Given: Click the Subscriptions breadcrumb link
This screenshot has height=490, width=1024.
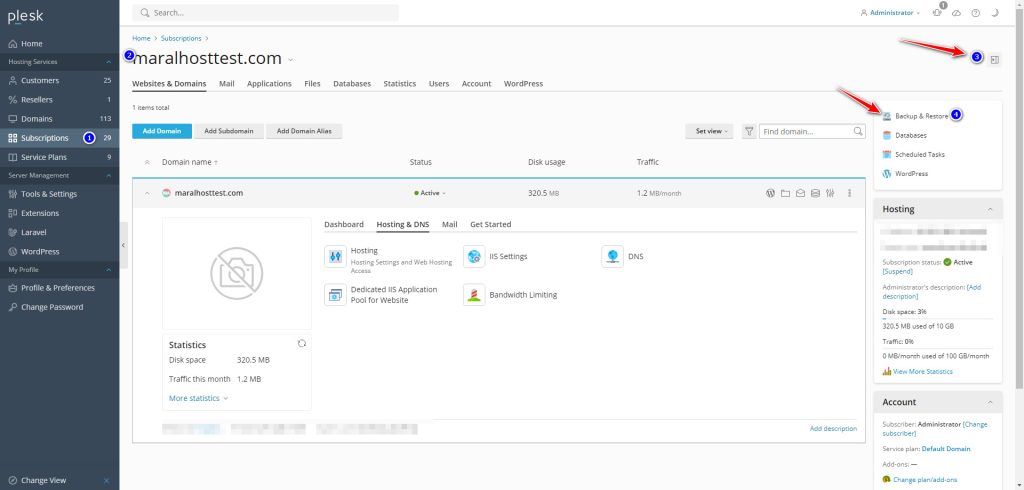Looking at the screenshot, I should [182, 39].
